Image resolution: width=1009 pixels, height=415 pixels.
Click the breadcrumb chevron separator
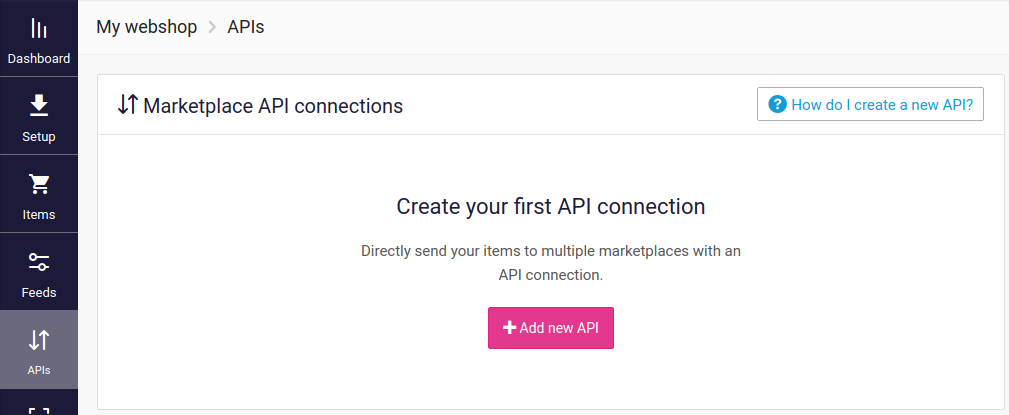pyautogui.click(x=212, y=28)
